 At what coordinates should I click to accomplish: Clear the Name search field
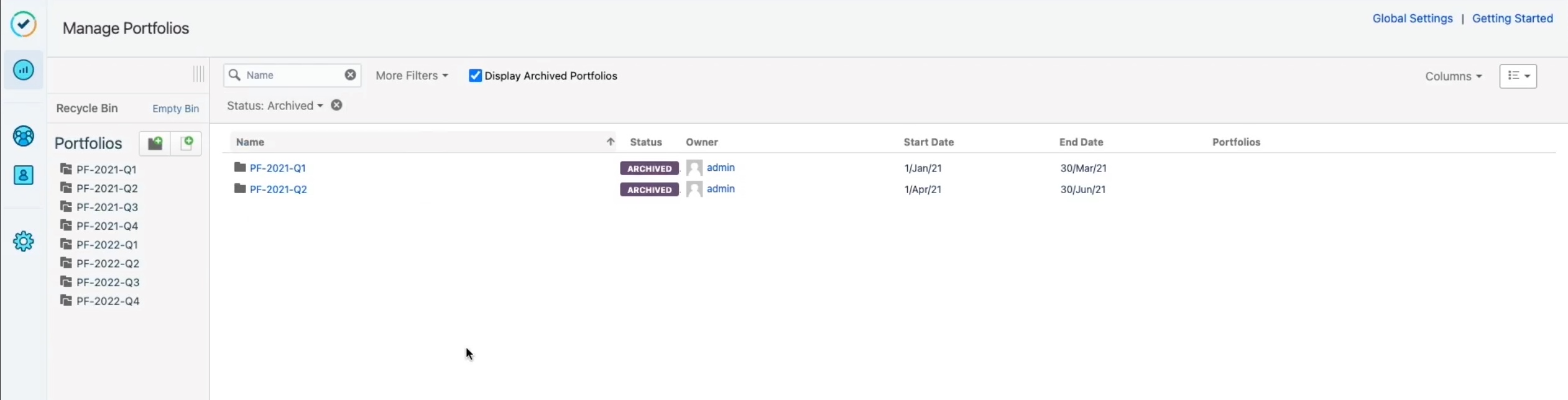(351, 75)
